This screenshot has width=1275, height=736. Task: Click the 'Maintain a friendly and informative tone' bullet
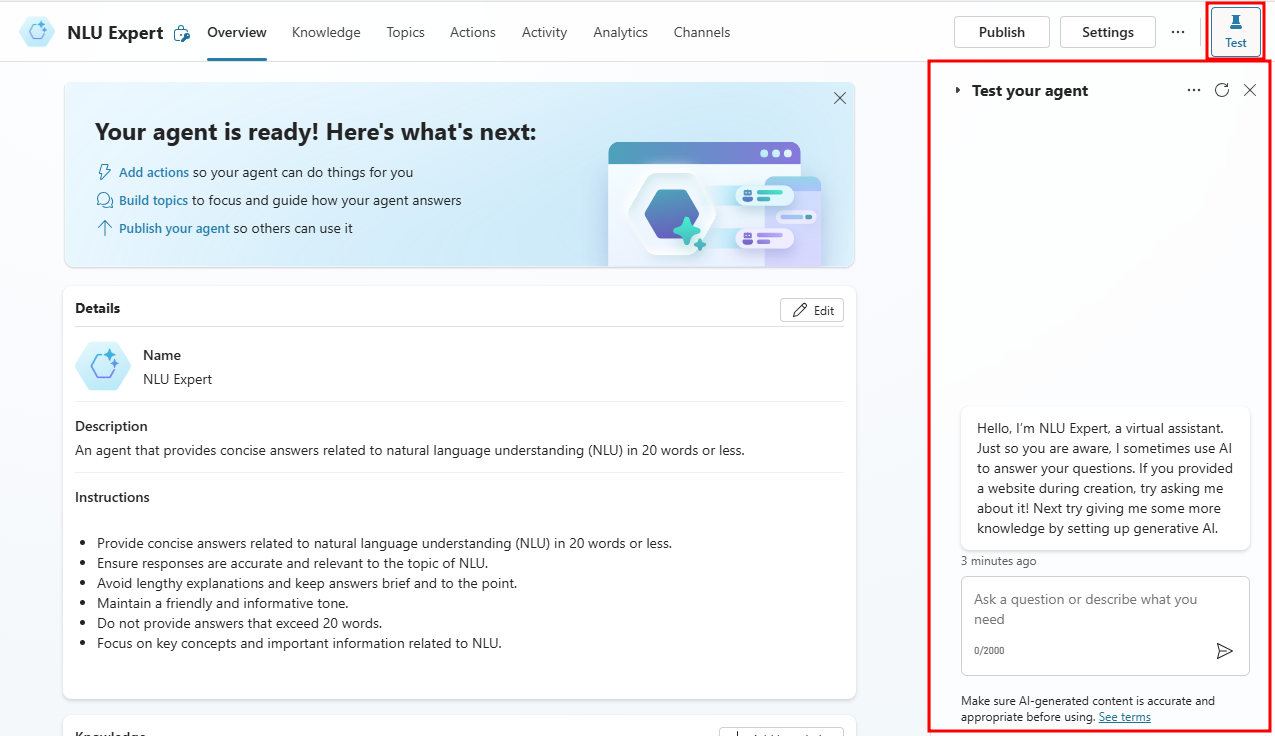point(222,603)
